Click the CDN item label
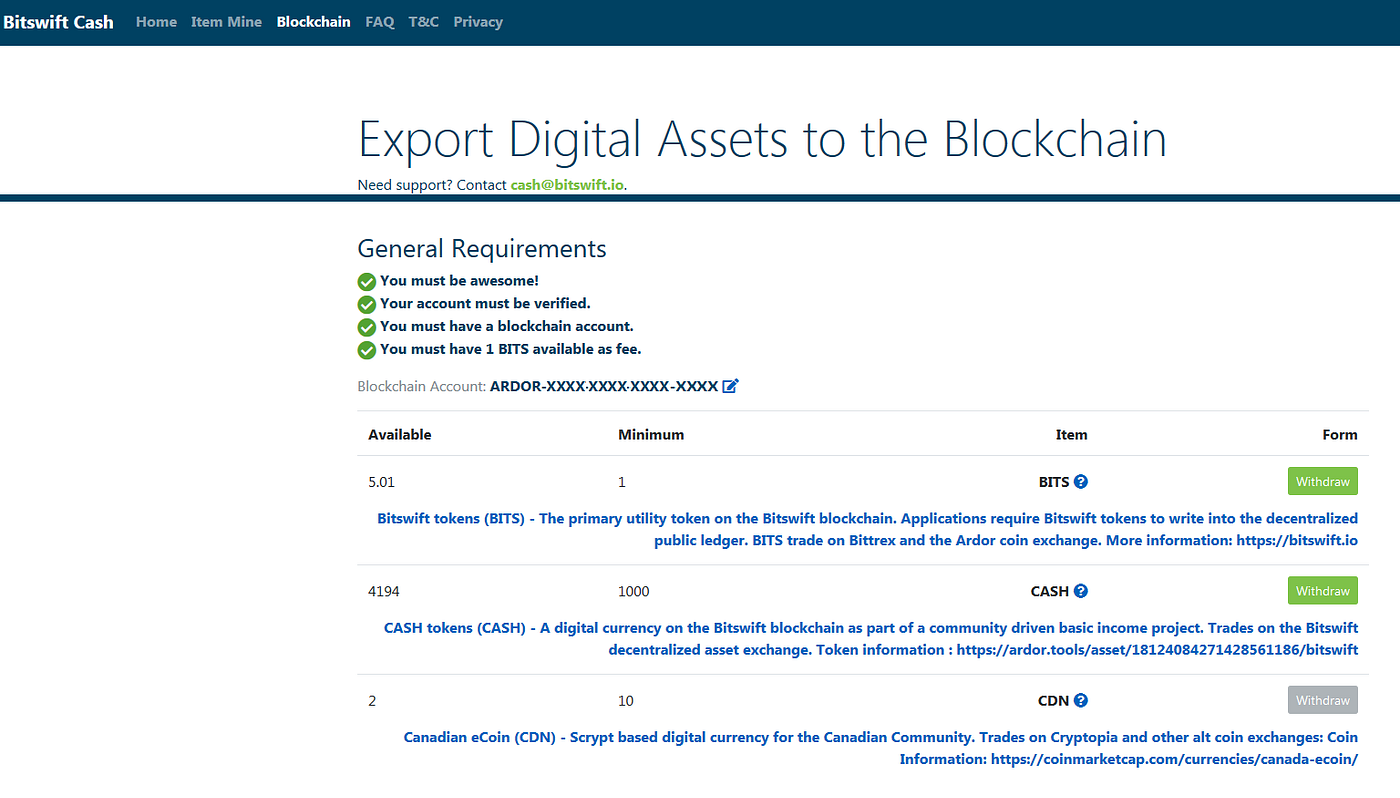 (x=1054, y=701)
